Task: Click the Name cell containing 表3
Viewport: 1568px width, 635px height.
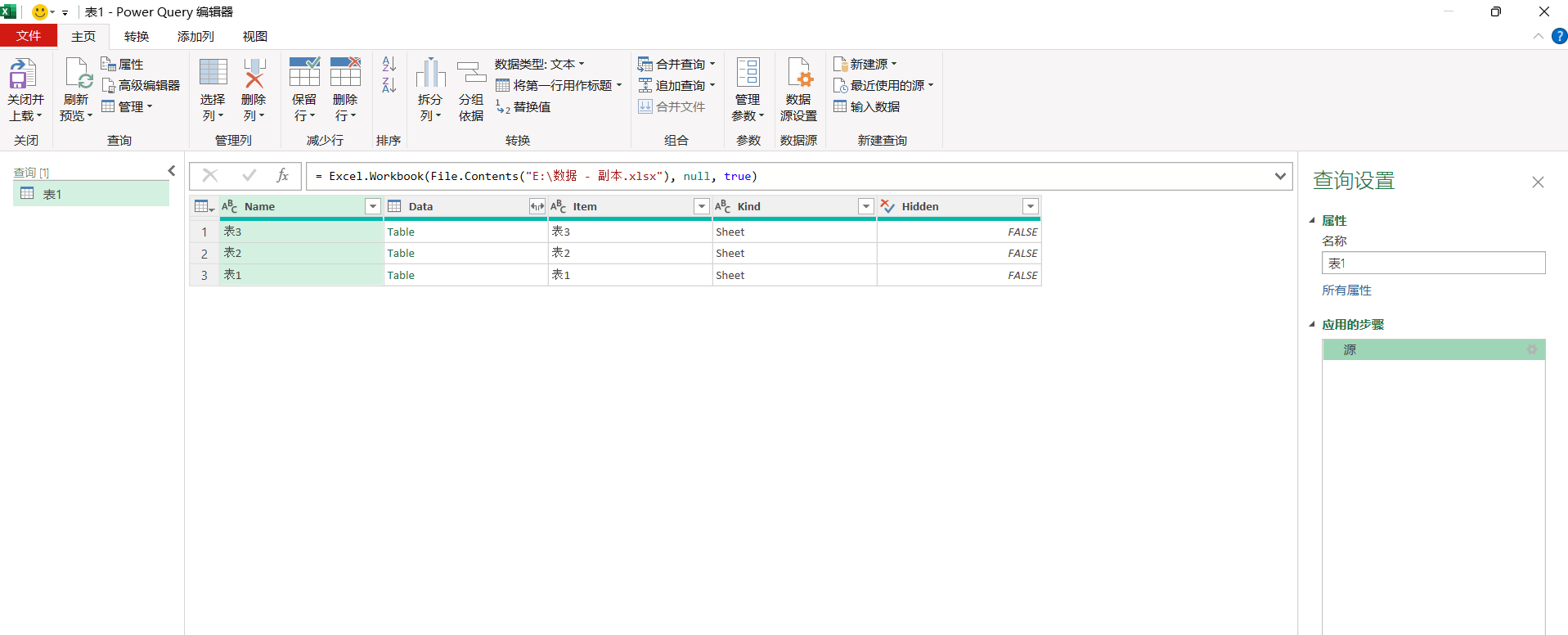Action: 301,232
